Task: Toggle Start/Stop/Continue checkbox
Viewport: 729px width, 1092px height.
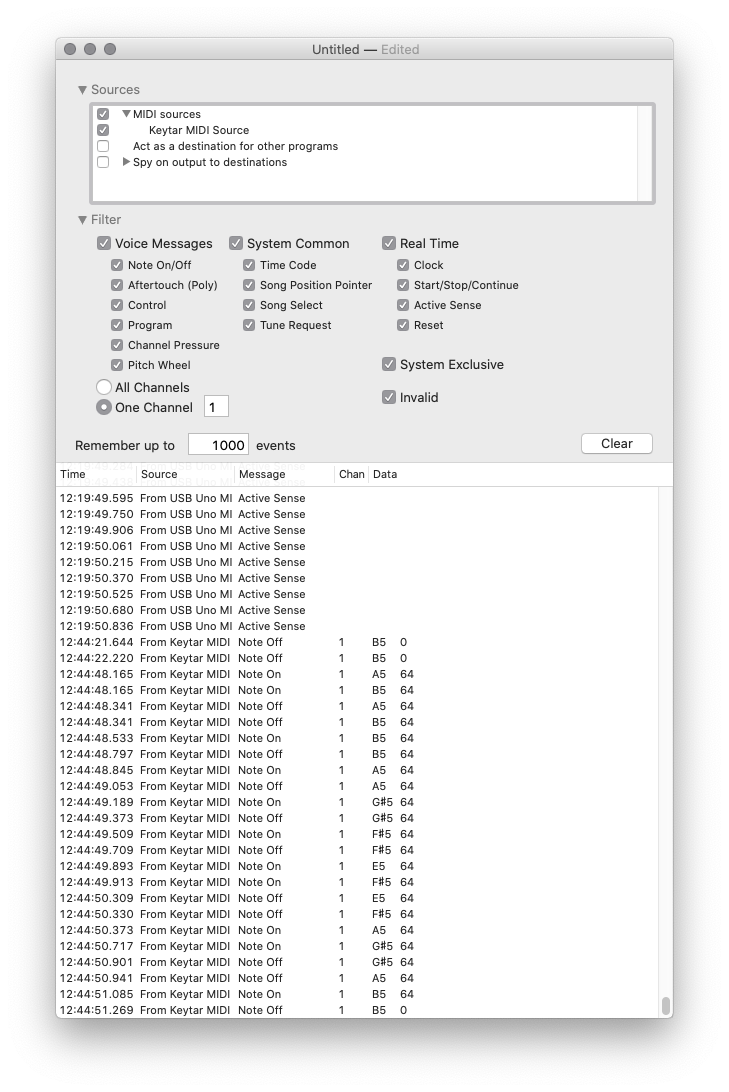Action: [x=402, y=285]
